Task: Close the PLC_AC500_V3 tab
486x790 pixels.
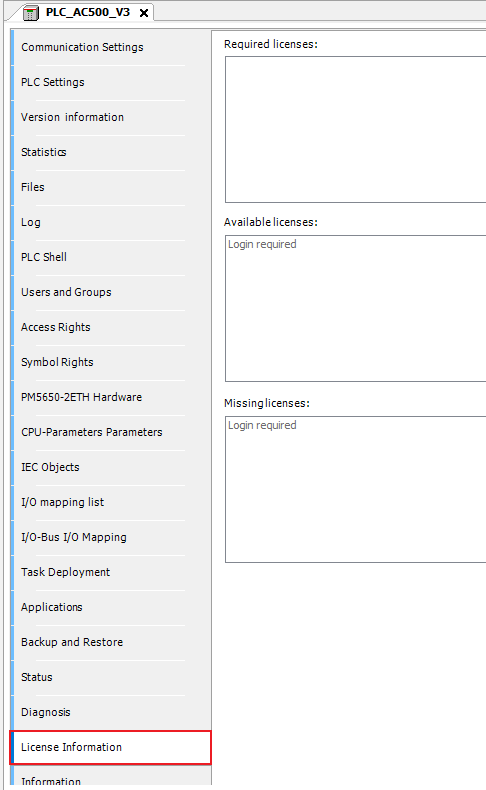Action: click(144, 13)
